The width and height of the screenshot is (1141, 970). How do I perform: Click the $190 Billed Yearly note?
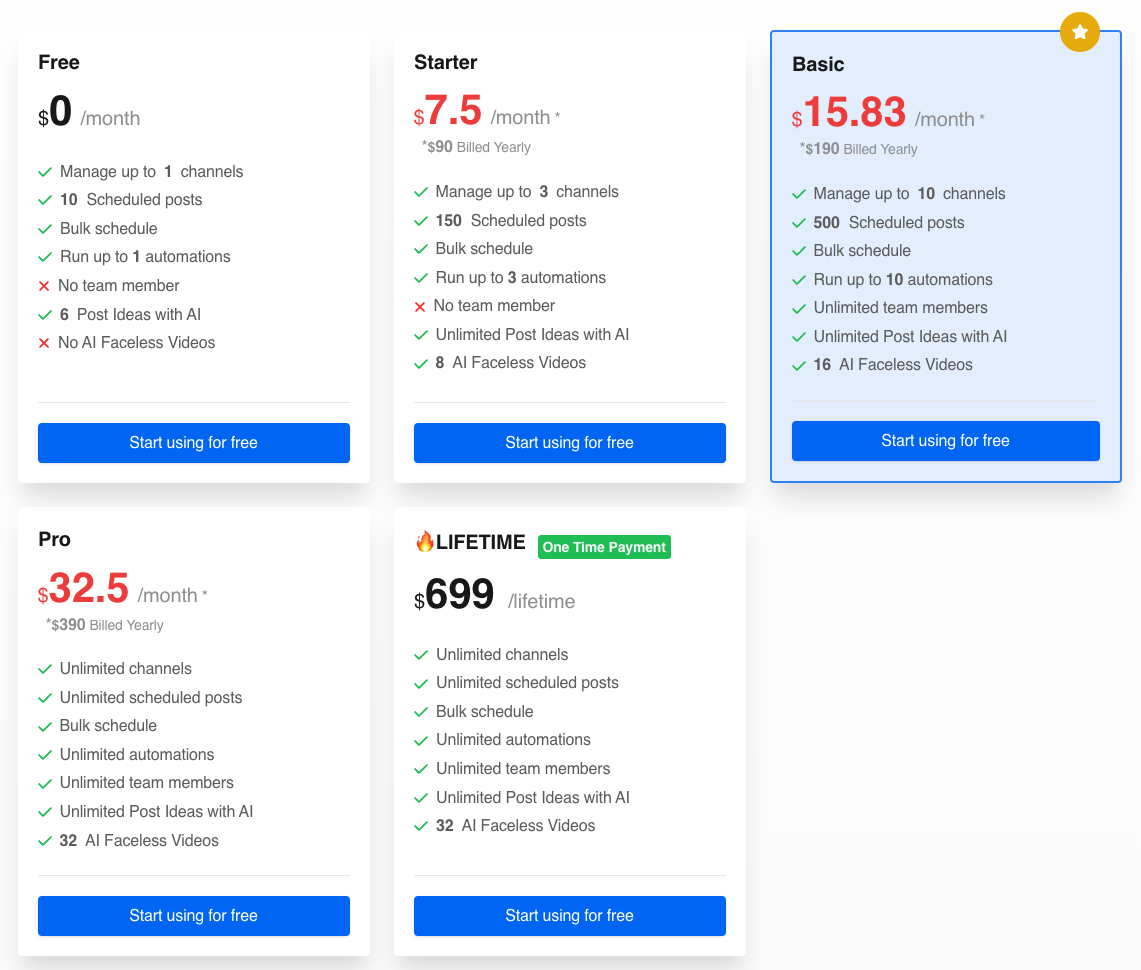859,149
